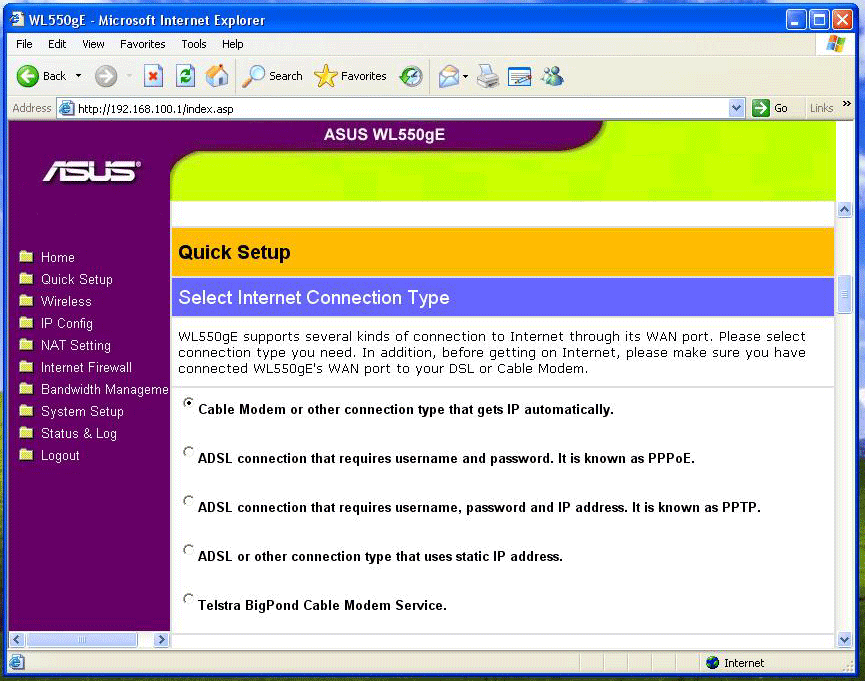This screenshot has height=681, width=865.
Task: Click the Edit page icon
Action: point(519,76)
